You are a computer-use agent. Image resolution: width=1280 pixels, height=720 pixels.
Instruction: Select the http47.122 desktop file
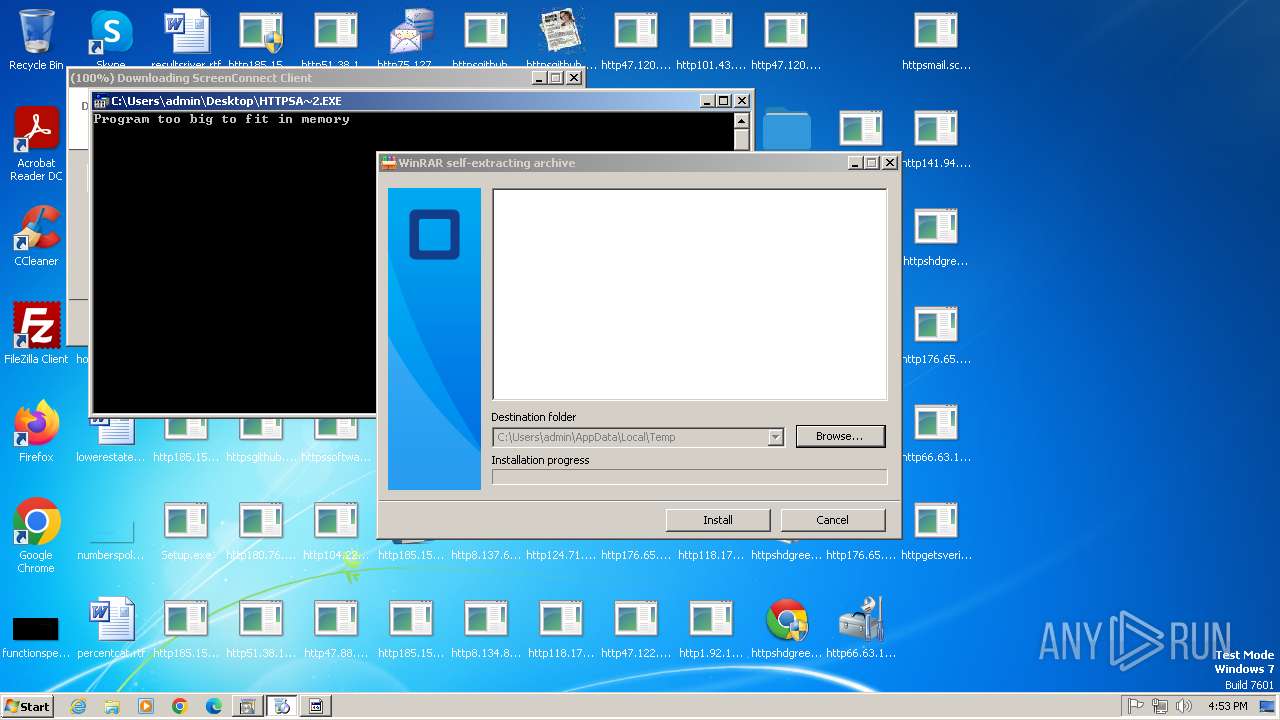[636, 628]
